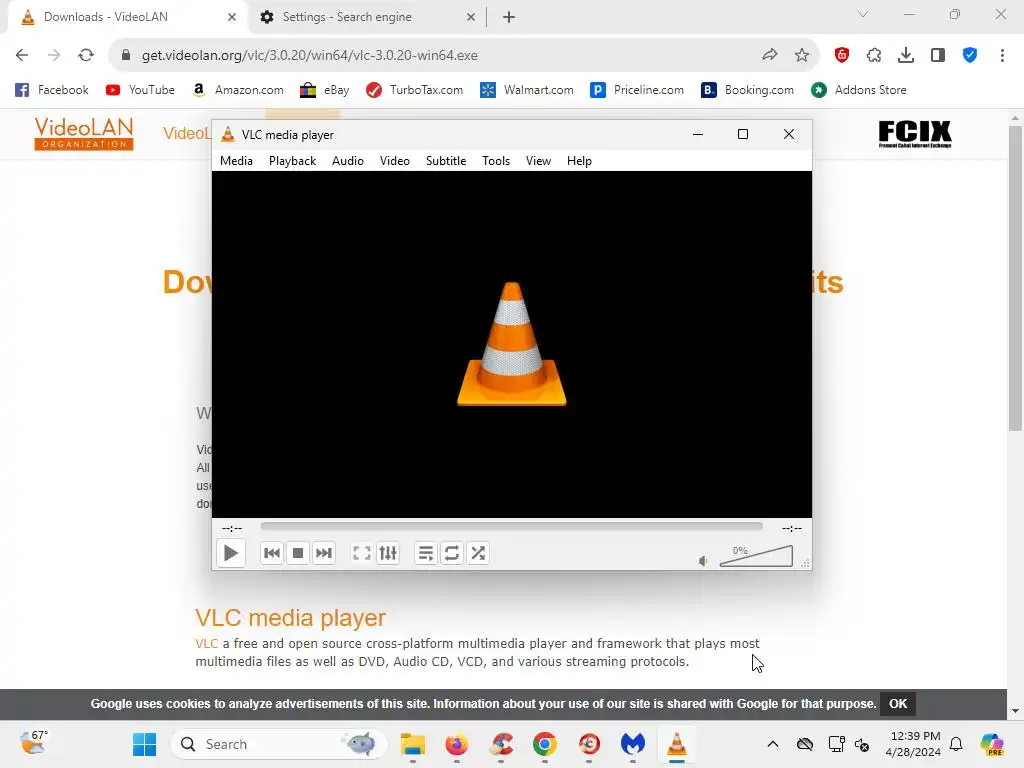
Task: Open the red shield extension
Action: tap(842, 56)
